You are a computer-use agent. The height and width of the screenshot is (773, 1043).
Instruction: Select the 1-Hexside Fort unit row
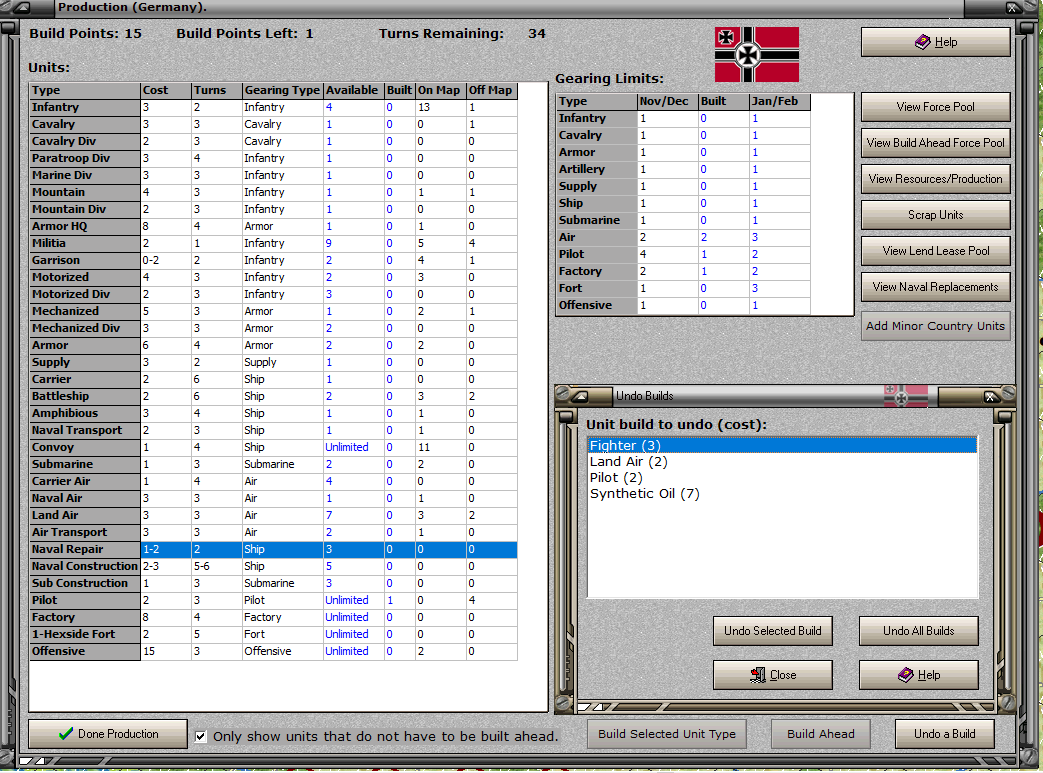pos(273,635)
